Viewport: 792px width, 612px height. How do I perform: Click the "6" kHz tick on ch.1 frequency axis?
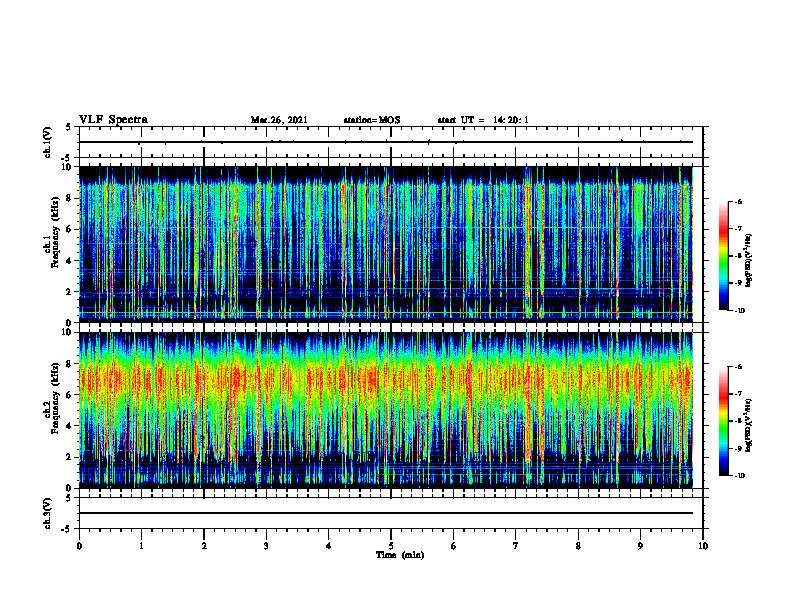point(70,229)
